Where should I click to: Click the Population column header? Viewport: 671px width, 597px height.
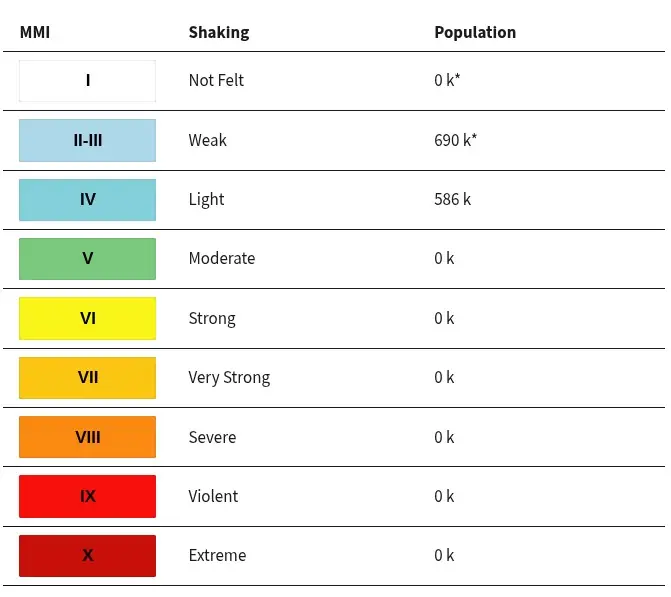475,33
